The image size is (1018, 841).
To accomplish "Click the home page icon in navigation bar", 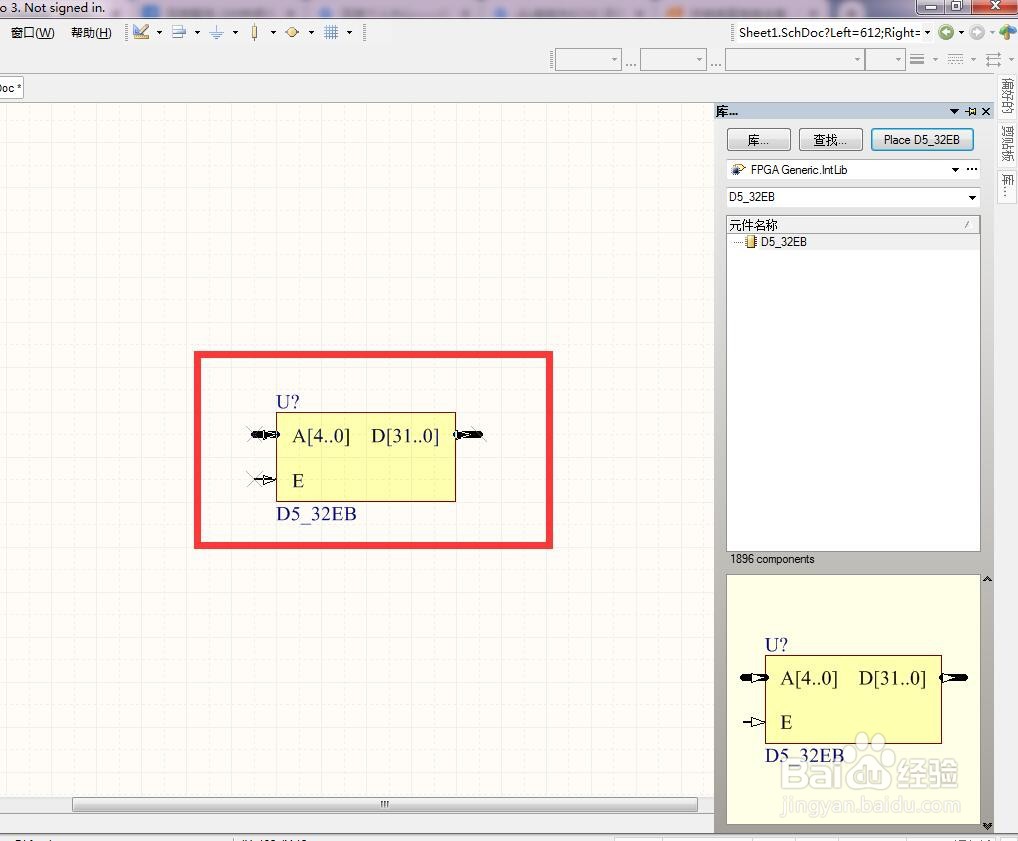I will [x=1007, y=32].
